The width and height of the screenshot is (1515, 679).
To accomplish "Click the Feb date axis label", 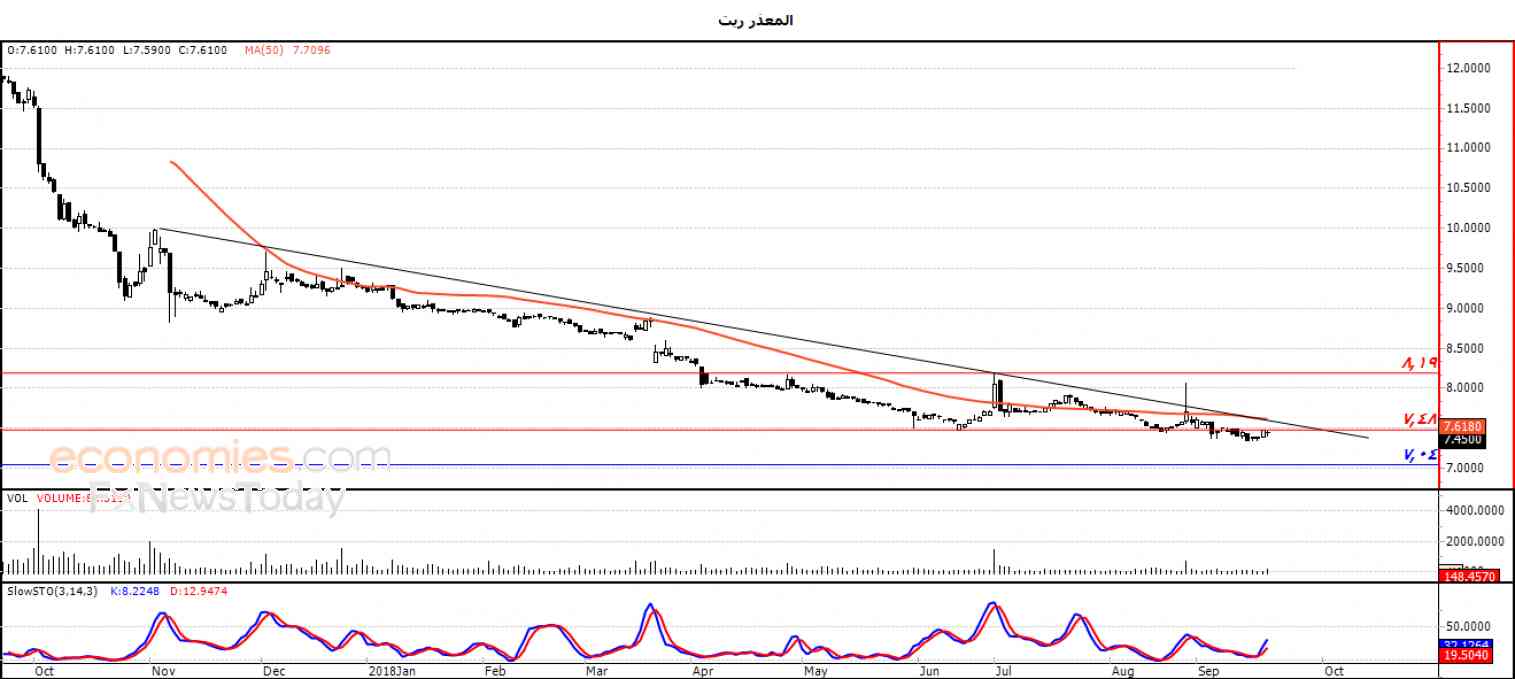I will [494, 670].
